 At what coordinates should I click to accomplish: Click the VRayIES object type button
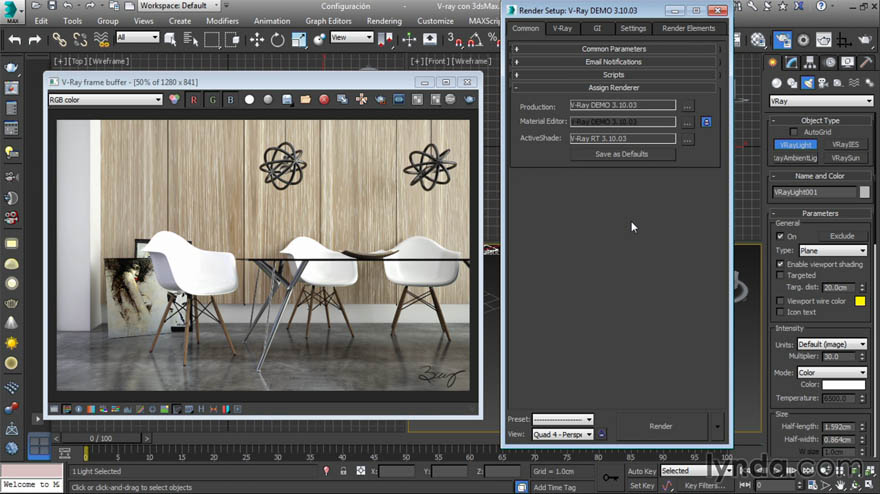845,144
